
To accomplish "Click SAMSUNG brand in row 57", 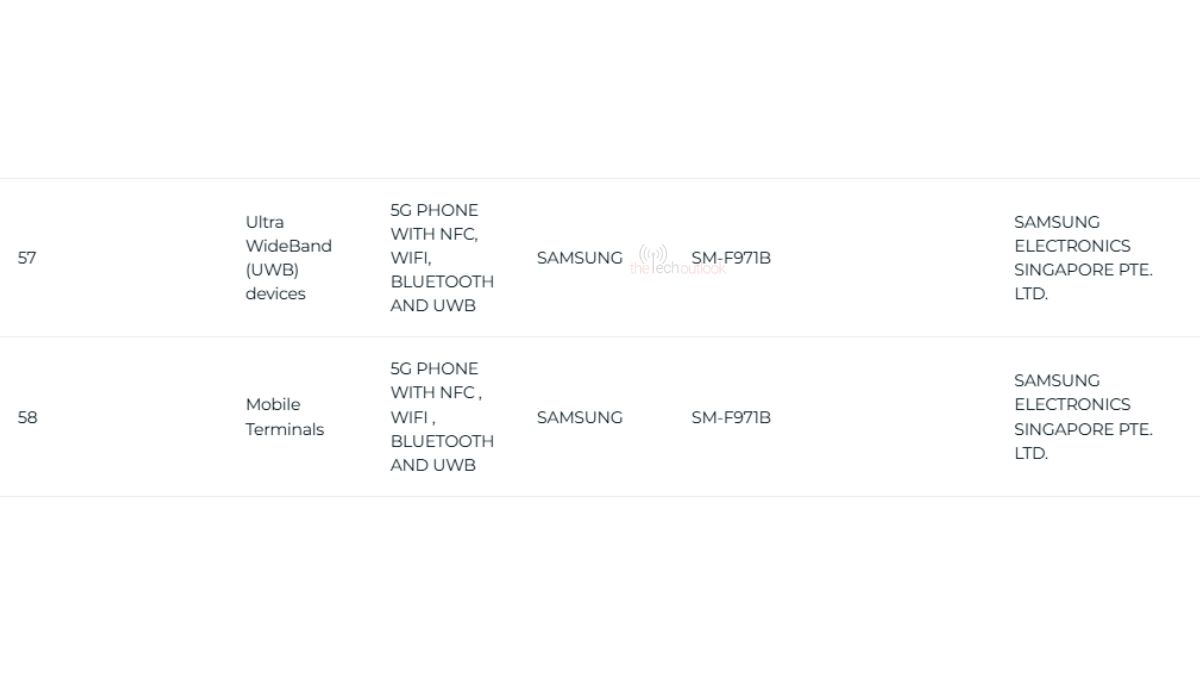I will coord(579,258).
